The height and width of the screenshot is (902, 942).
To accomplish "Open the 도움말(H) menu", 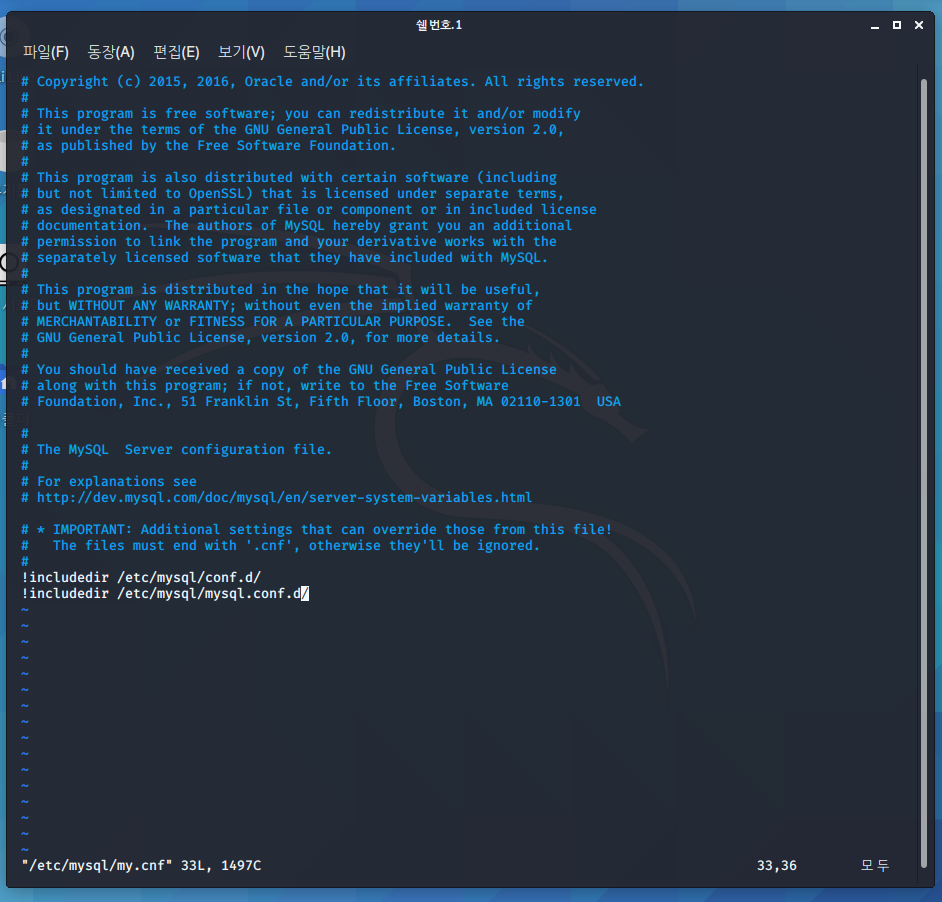I will click(314, 52).
